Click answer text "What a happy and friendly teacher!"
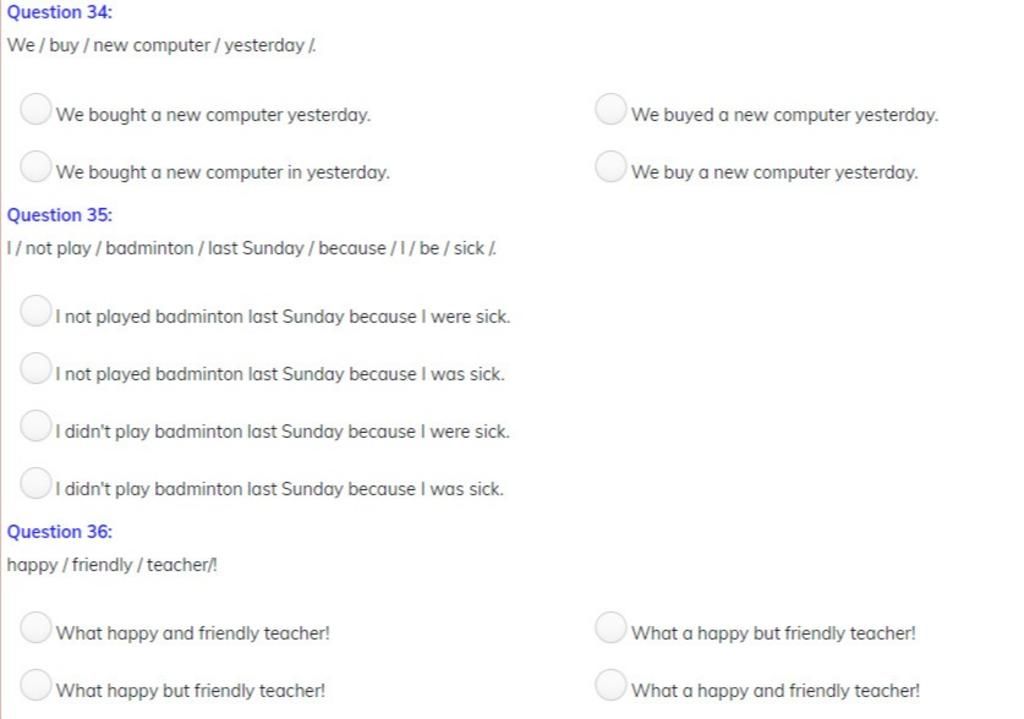 (x=775, y=691)
